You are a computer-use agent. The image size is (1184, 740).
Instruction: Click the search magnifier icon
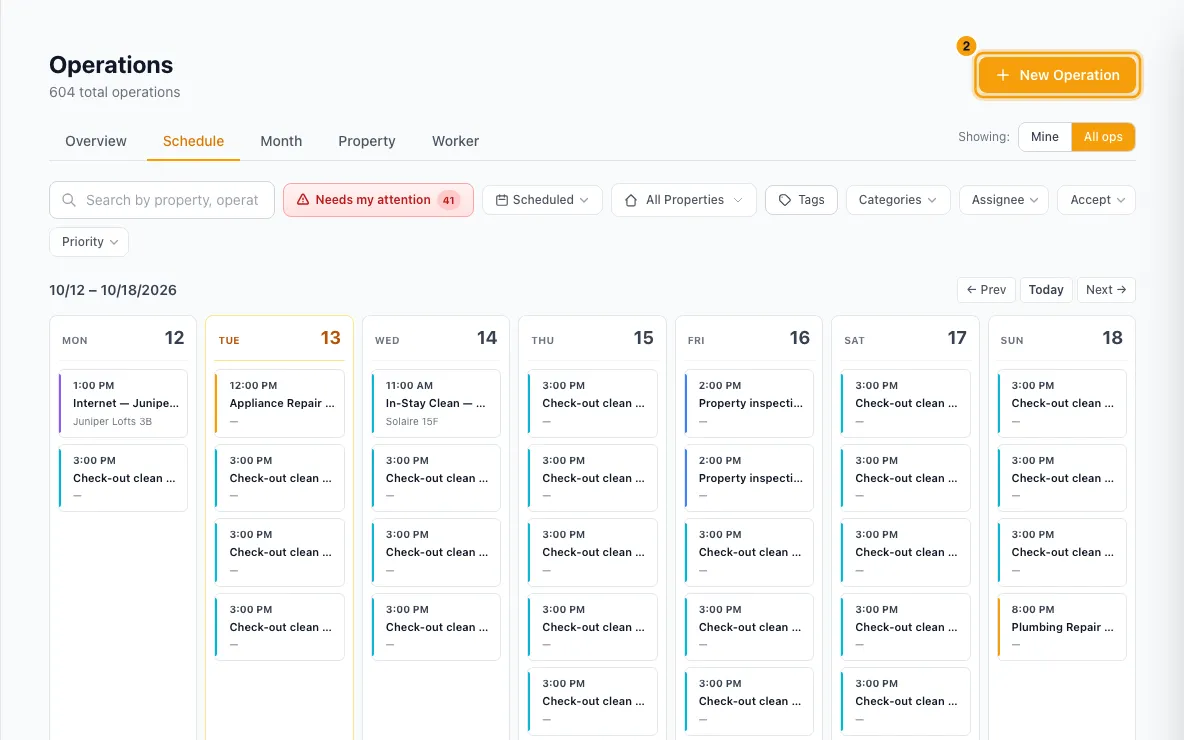pos(69,200)
